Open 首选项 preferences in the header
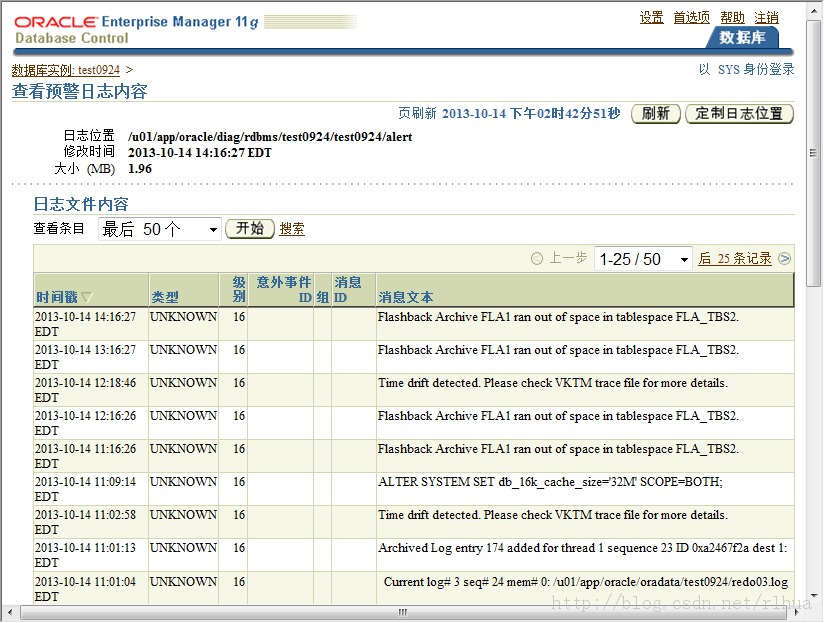This screenshot has height=623, width=824. pos(691,18)
